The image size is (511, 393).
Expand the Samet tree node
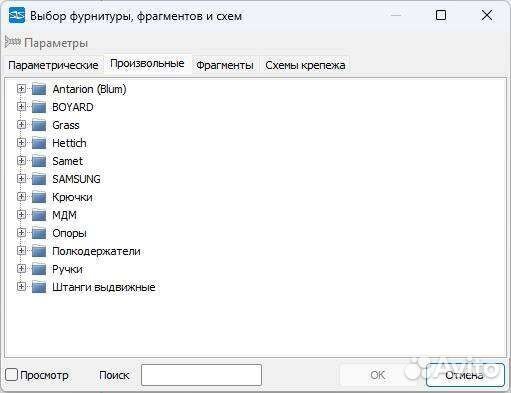[21, 161]
